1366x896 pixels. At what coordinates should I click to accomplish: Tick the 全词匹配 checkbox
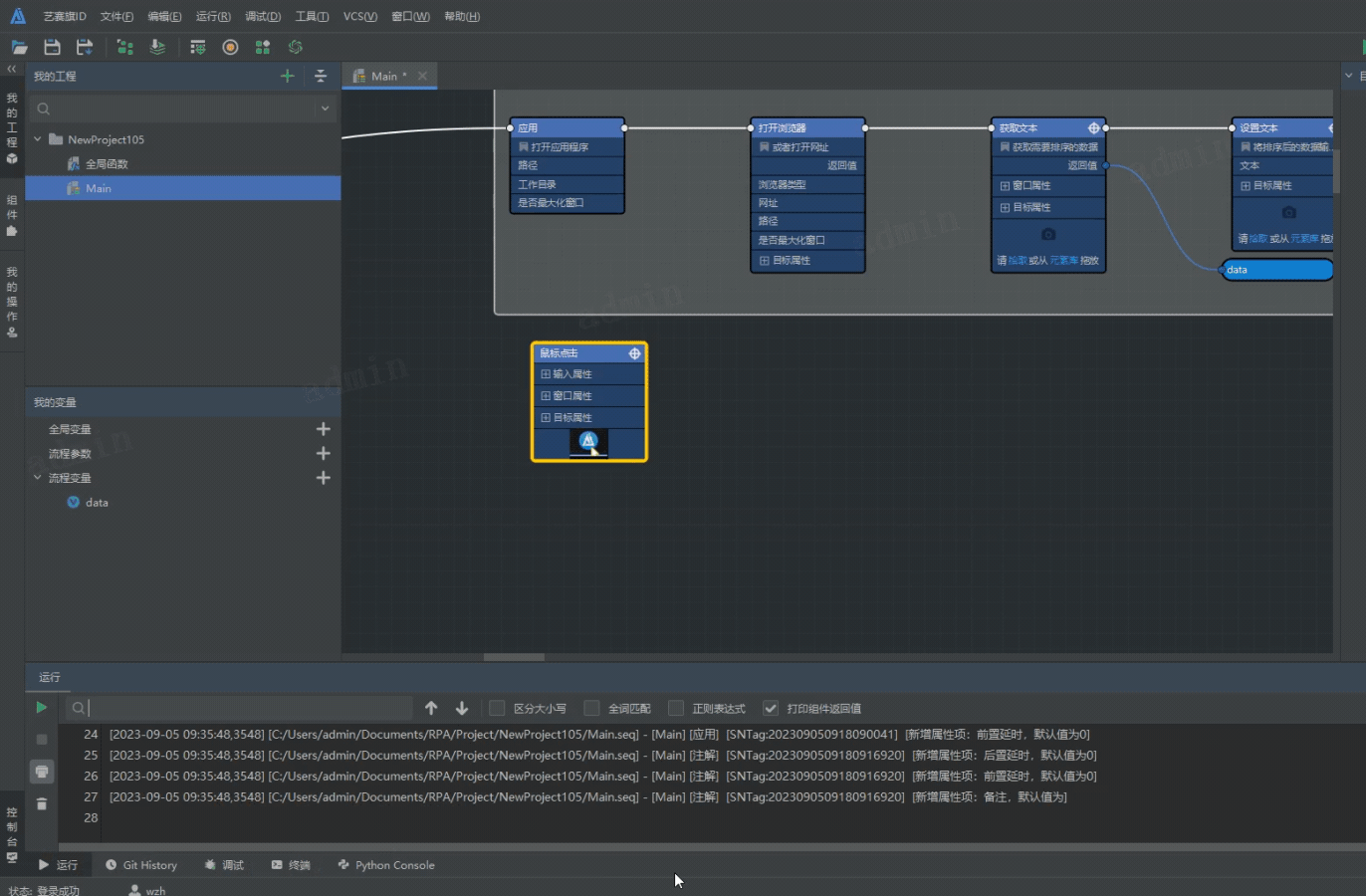pos(591,708)
